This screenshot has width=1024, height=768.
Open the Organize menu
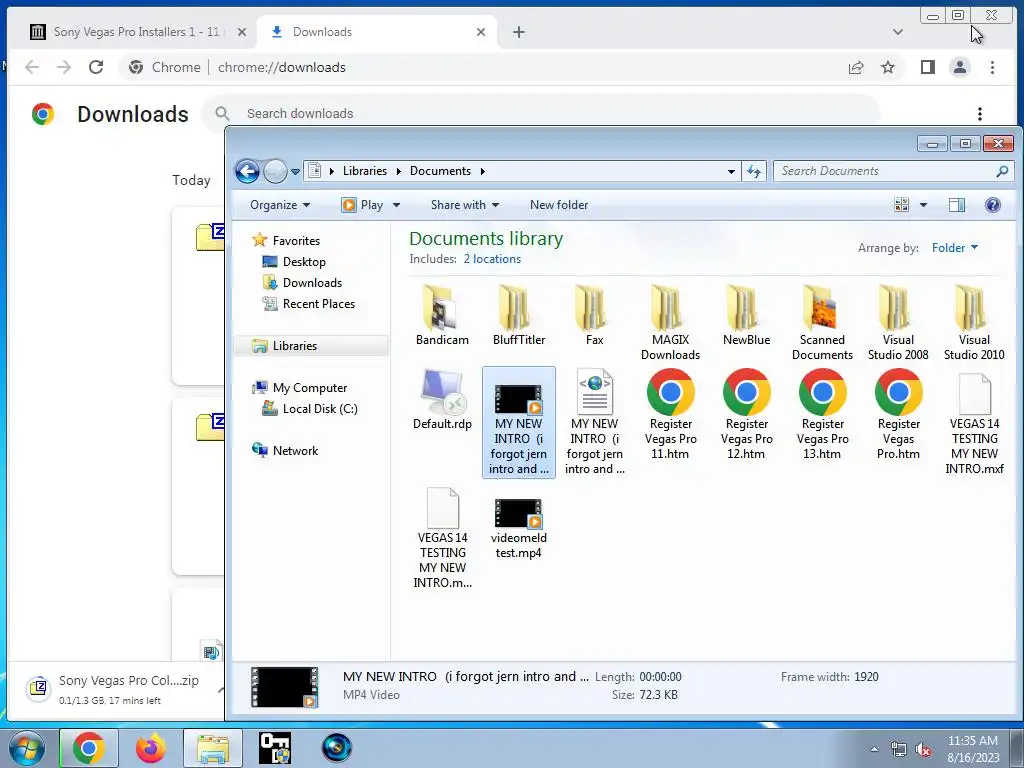tap(280, 205)
